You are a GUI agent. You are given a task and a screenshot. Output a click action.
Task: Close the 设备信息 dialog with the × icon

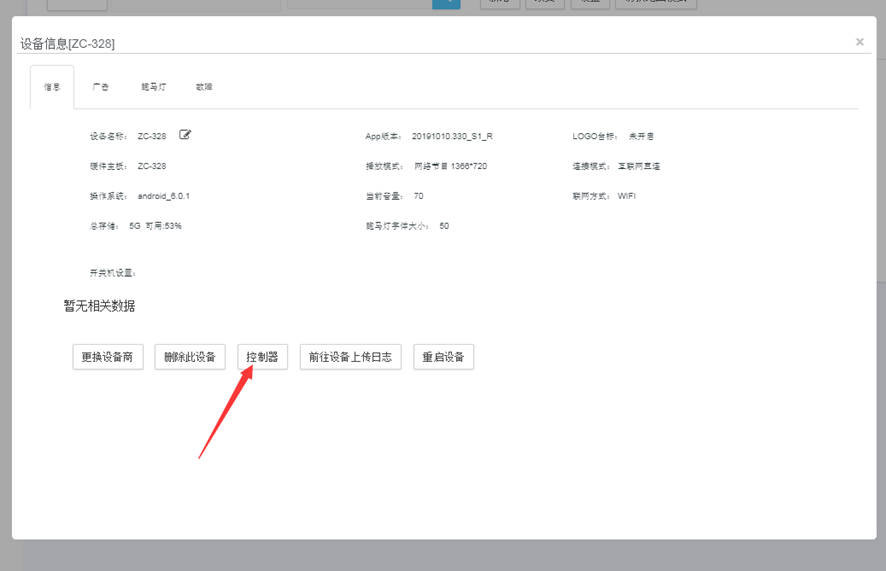859,42
